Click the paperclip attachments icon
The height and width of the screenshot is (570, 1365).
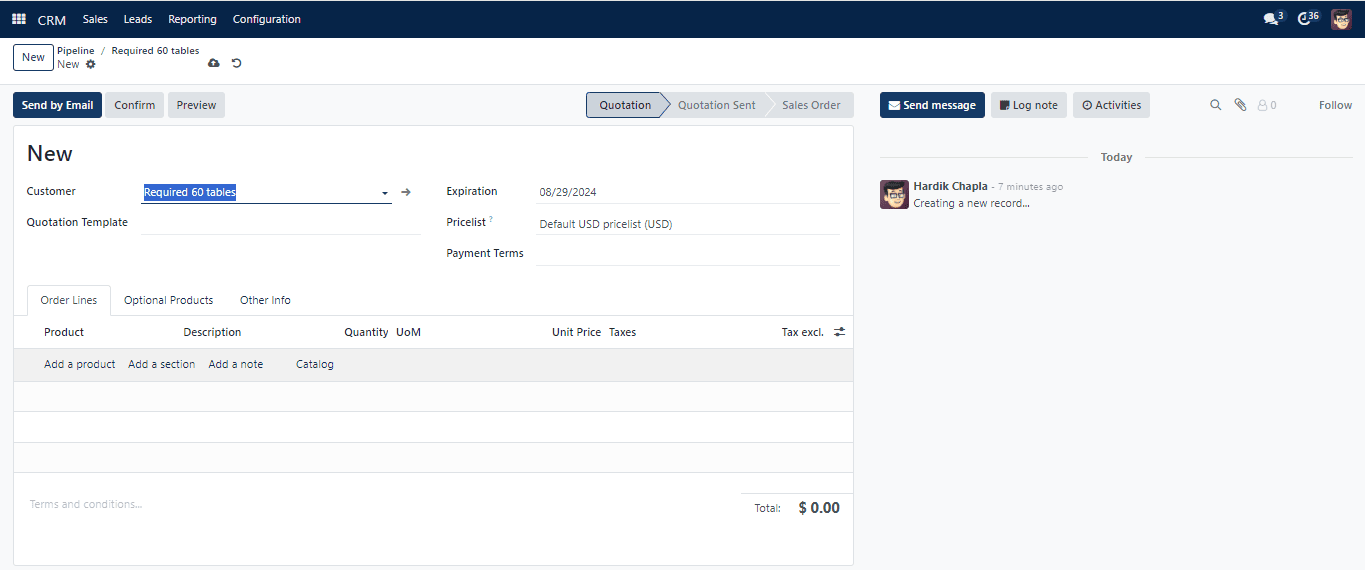tap(1240, 105)
